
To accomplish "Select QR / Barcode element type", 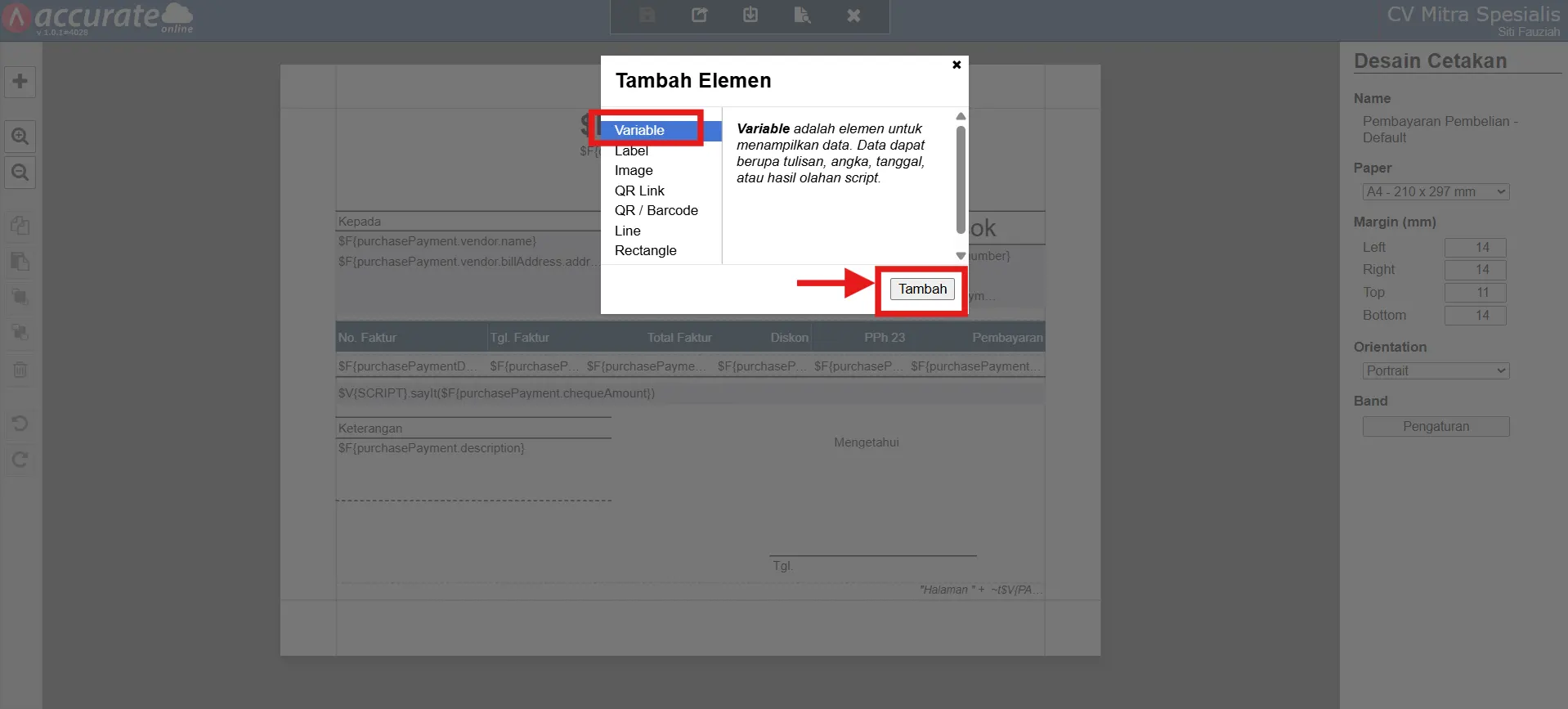I will [656, 210].
